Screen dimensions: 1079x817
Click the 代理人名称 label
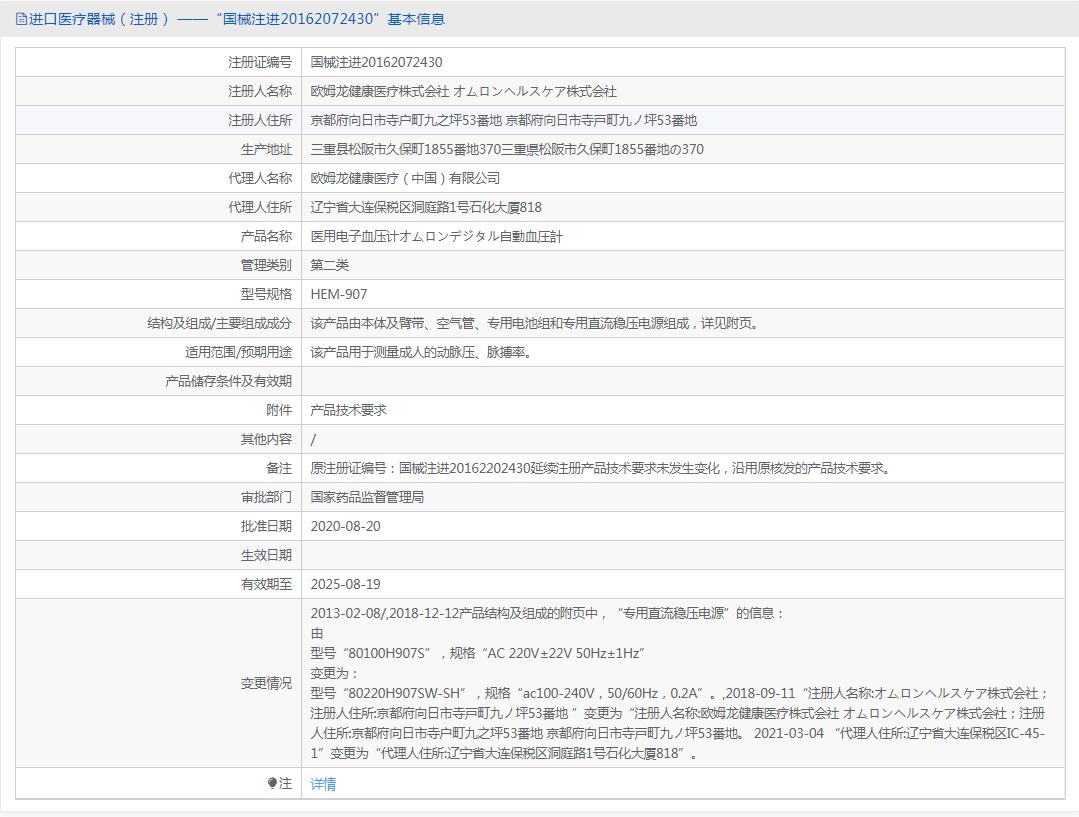point(260,178)
